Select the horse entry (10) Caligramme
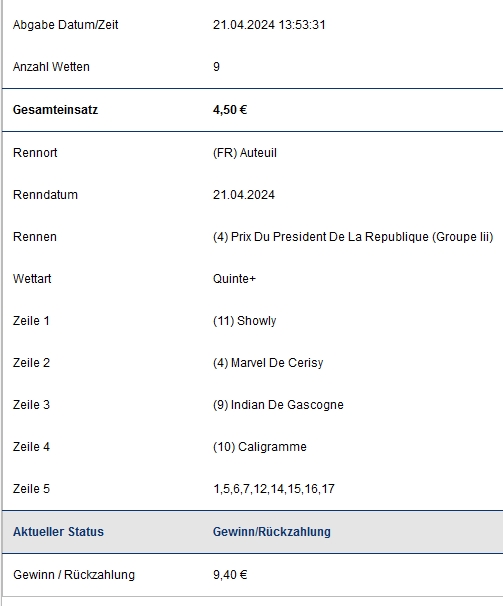The height and width of the screenshot is (606, 503). pos(260,447)
